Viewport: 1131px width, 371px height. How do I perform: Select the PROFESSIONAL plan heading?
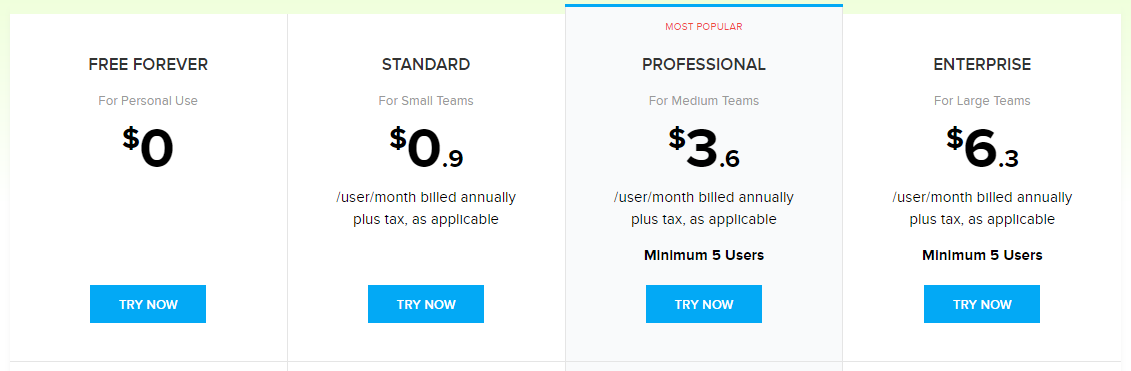coord(704,64)
